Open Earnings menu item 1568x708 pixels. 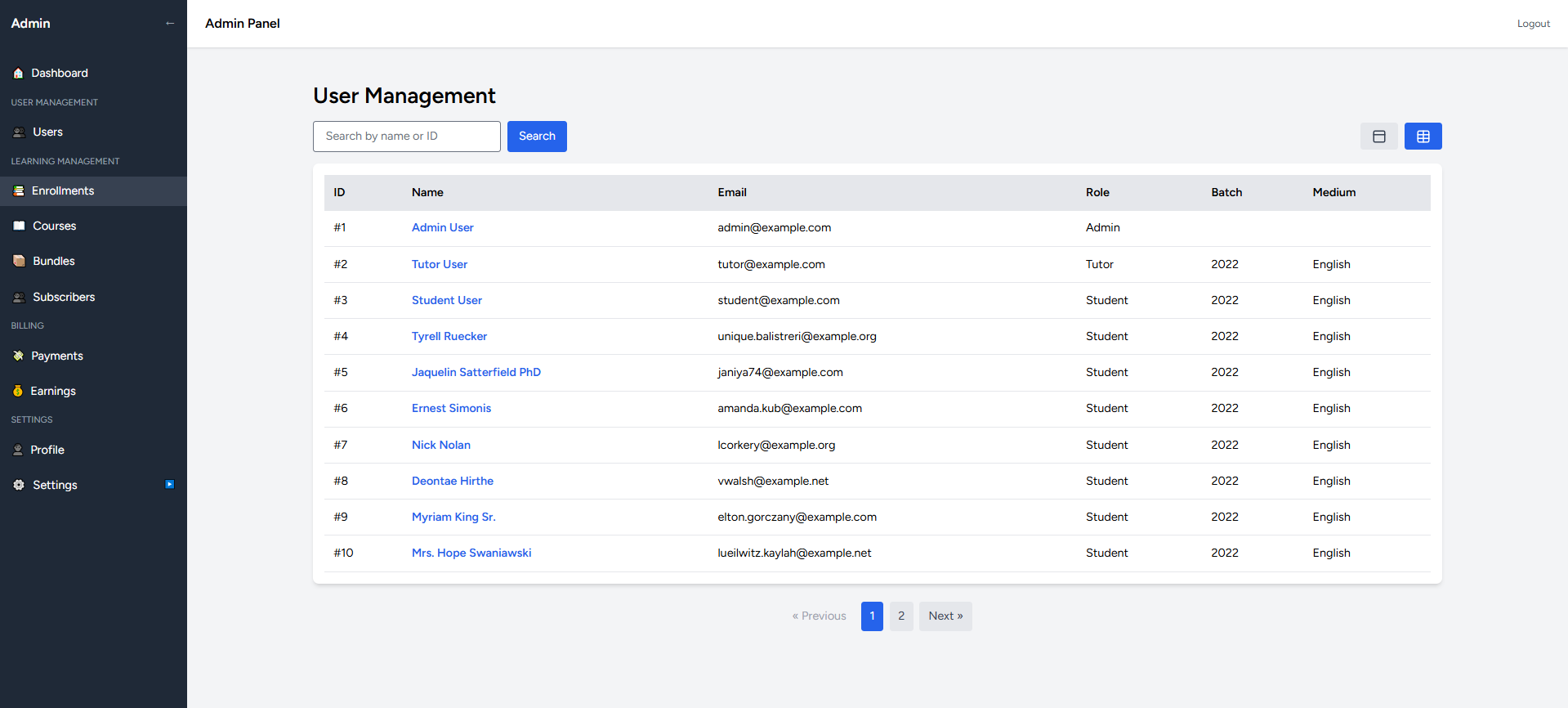[x=93, y=392]
